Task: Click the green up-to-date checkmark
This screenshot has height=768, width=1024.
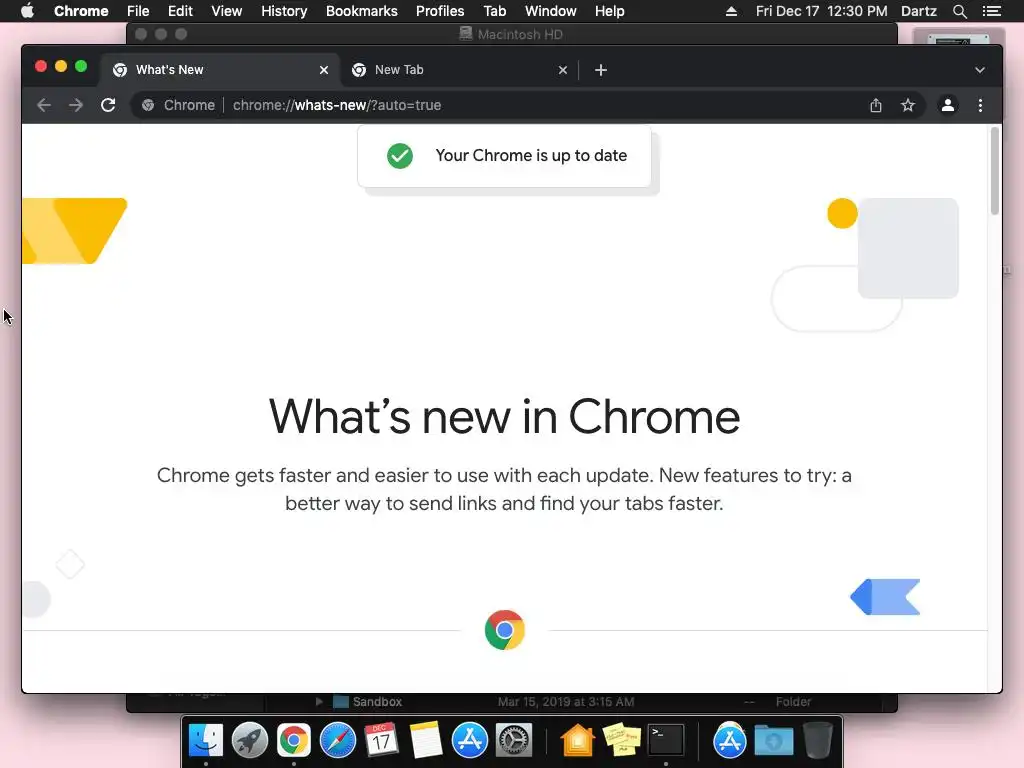Action: [x=400, y=155]
